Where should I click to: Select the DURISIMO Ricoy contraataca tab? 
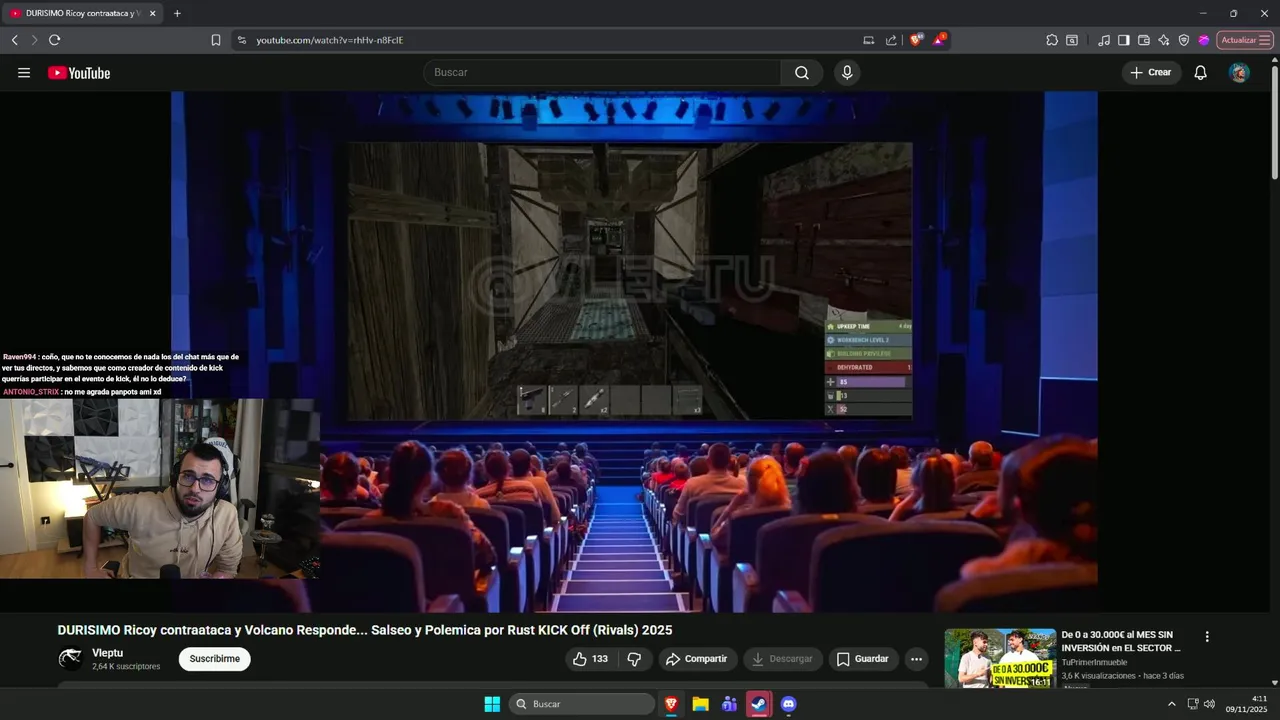(83, 14)
